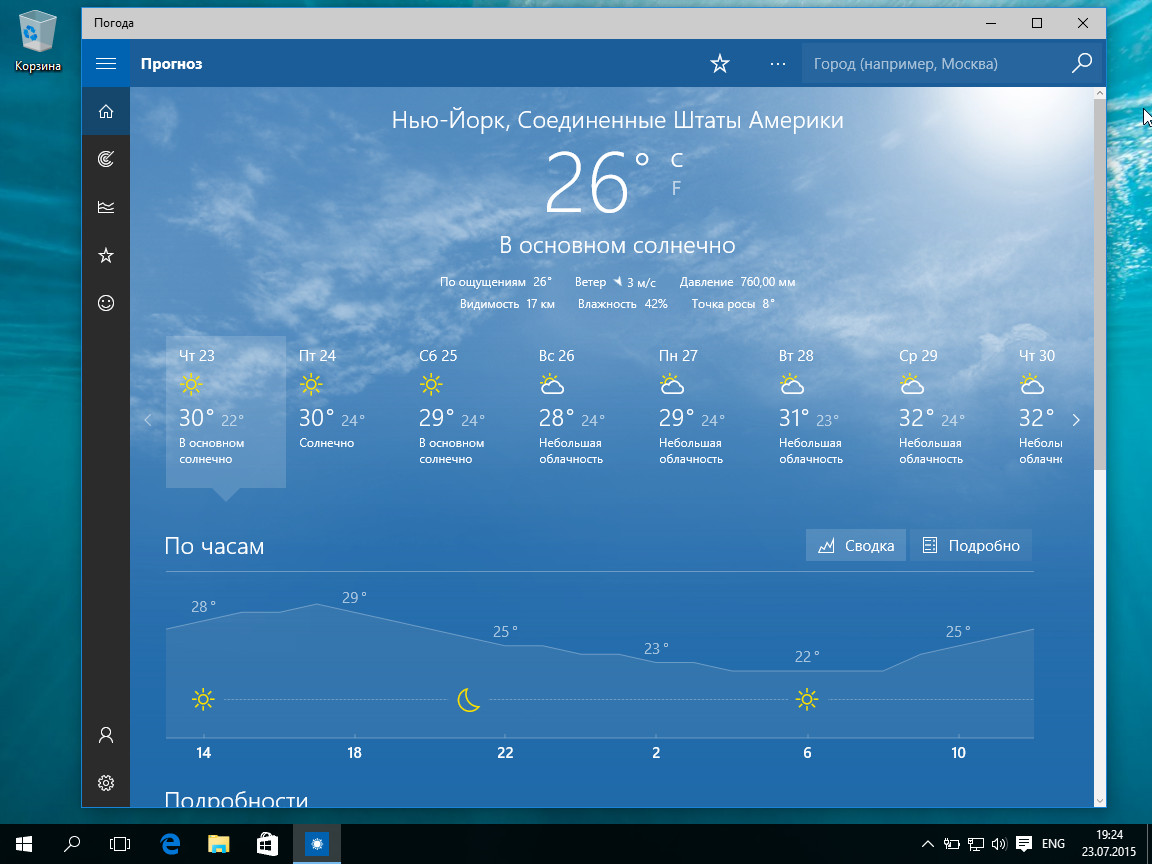Go to the Home forecast icon
Screen dimensions: 1152x864
(106, 112)
